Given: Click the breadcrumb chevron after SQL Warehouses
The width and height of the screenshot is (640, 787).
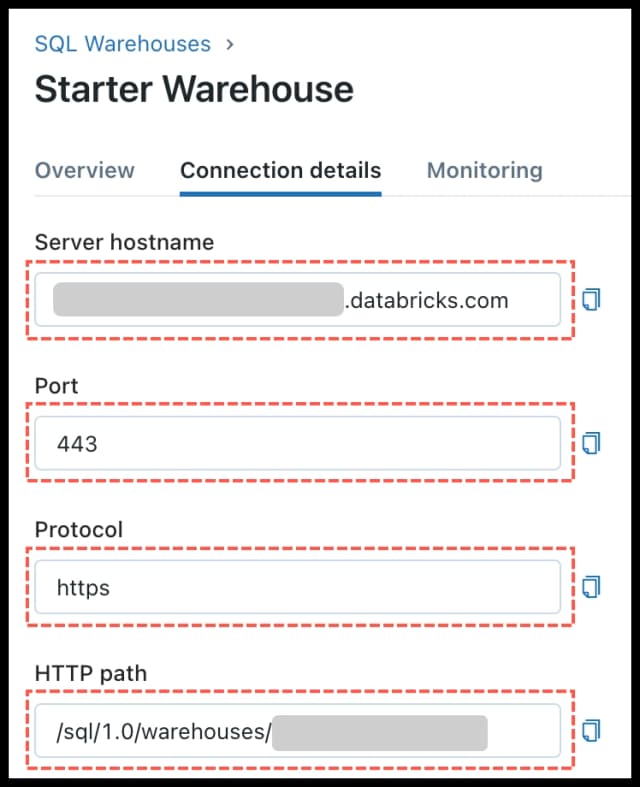Looking at the screenshot, I should coord(230,45).
